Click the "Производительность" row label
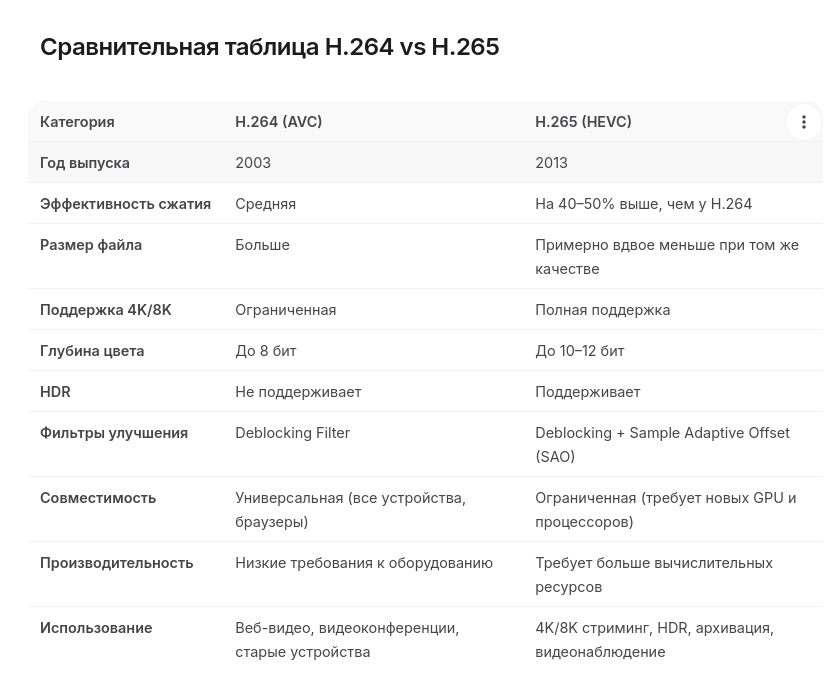 coord(116,563)
